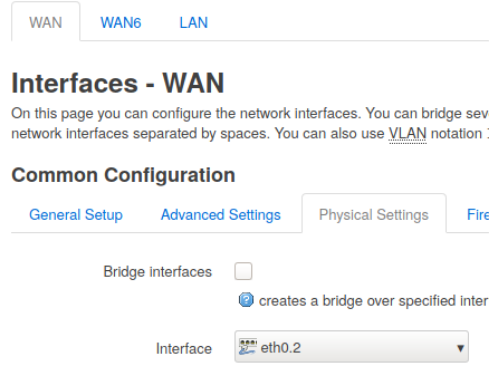
Task: Click the 'network interfaces separated by spaces' line
Action: [140, 134]
